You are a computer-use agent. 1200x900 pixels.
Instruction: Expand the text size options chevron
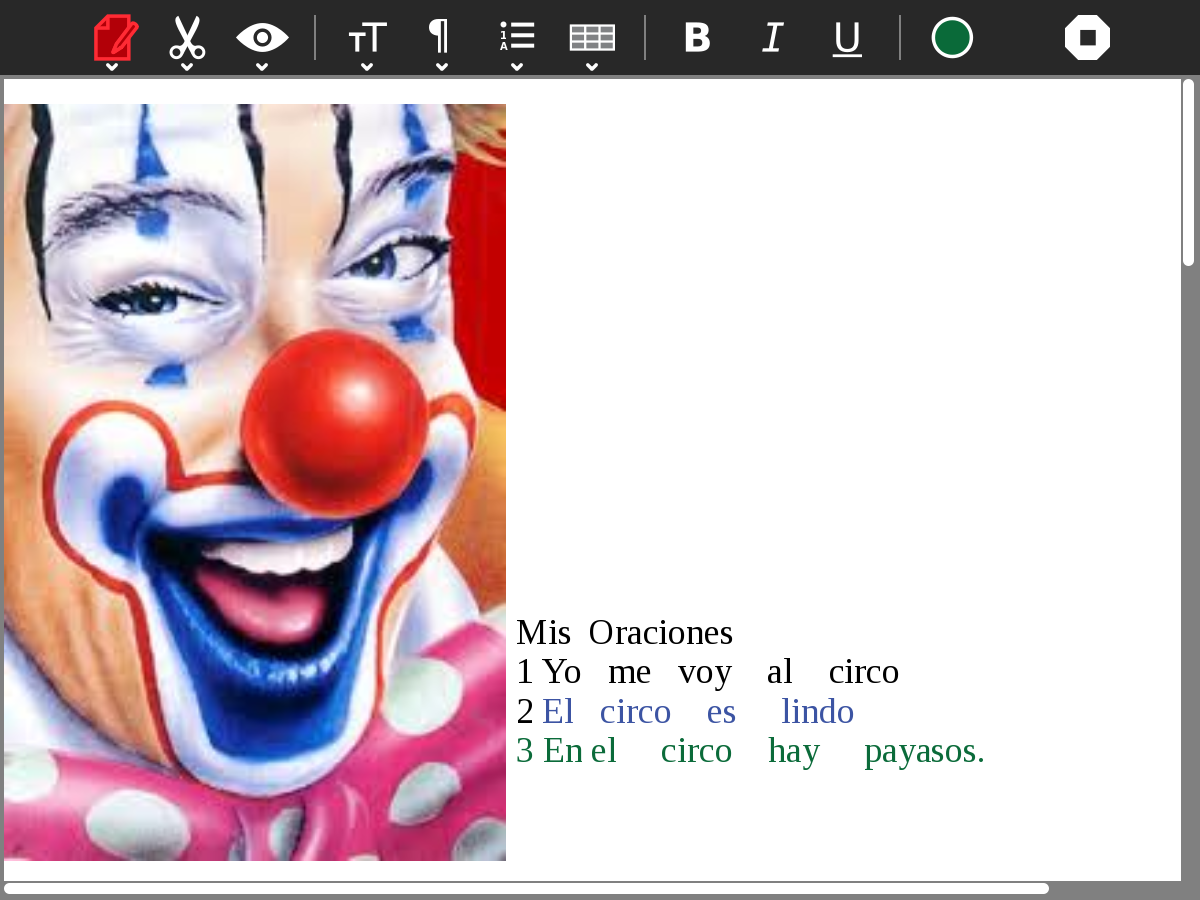(x=366, y=68)
